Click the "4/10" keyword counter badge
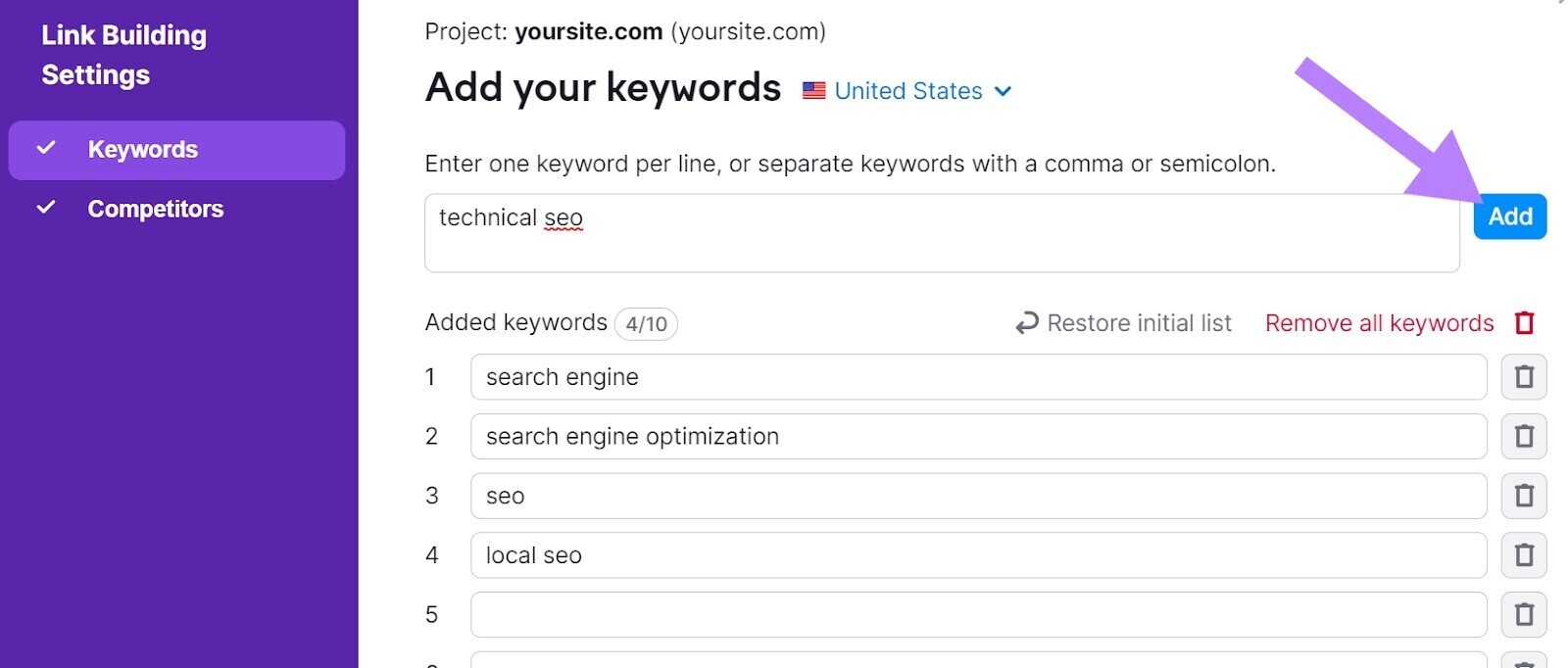The image size is (1568, 668). [646, 323]
